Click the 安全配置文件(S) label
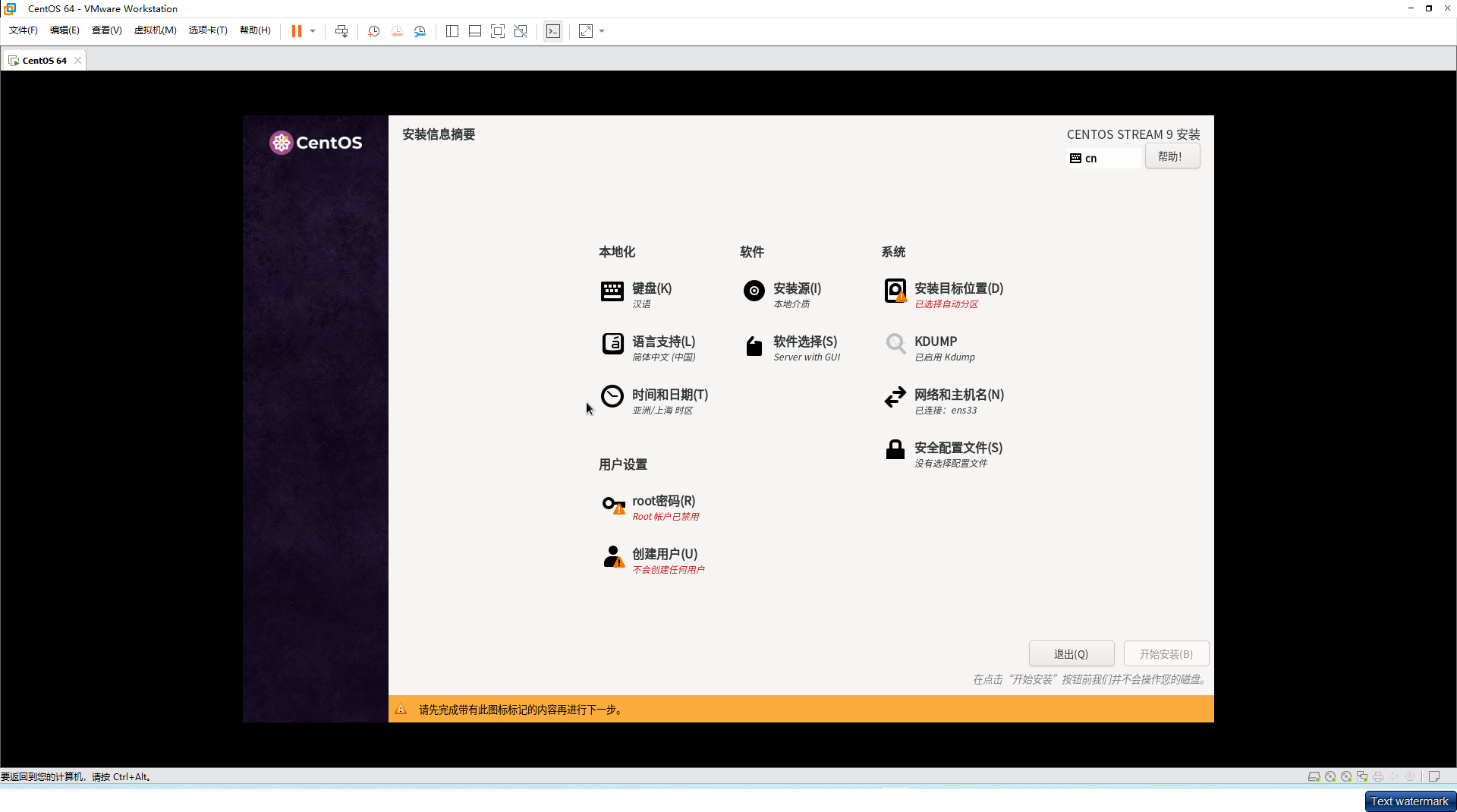This screenshot has width=1457, height=812. point(958,448)
